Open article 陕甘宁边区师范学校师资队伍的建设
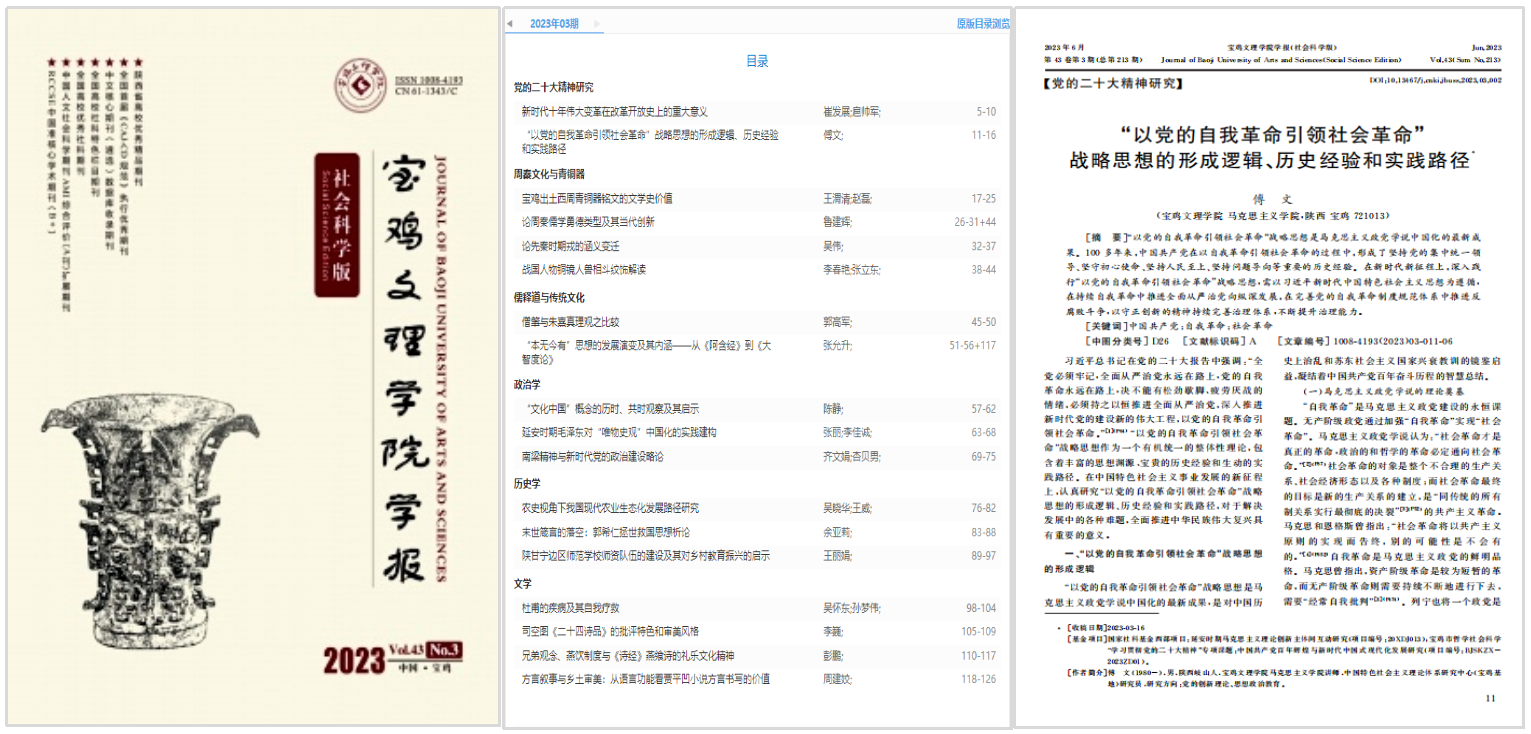The width and height of the screenshot is (1531, 734). coord(646,556)
